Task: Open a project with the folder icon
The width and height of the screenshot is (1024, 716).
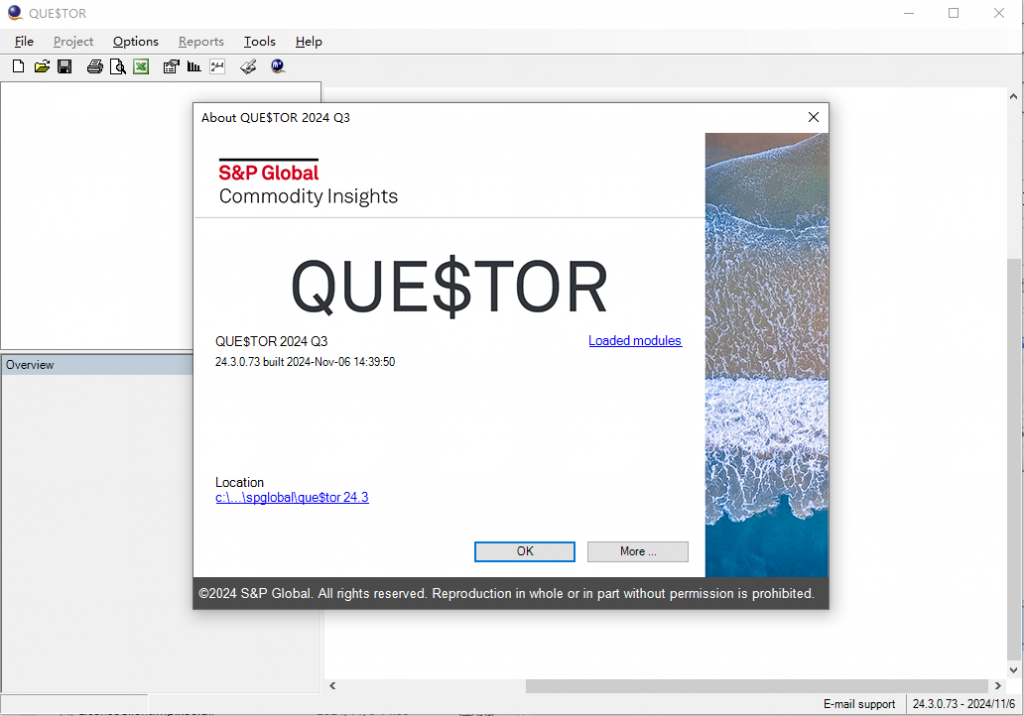Action: pyautogui.click(x=41, y=67)
